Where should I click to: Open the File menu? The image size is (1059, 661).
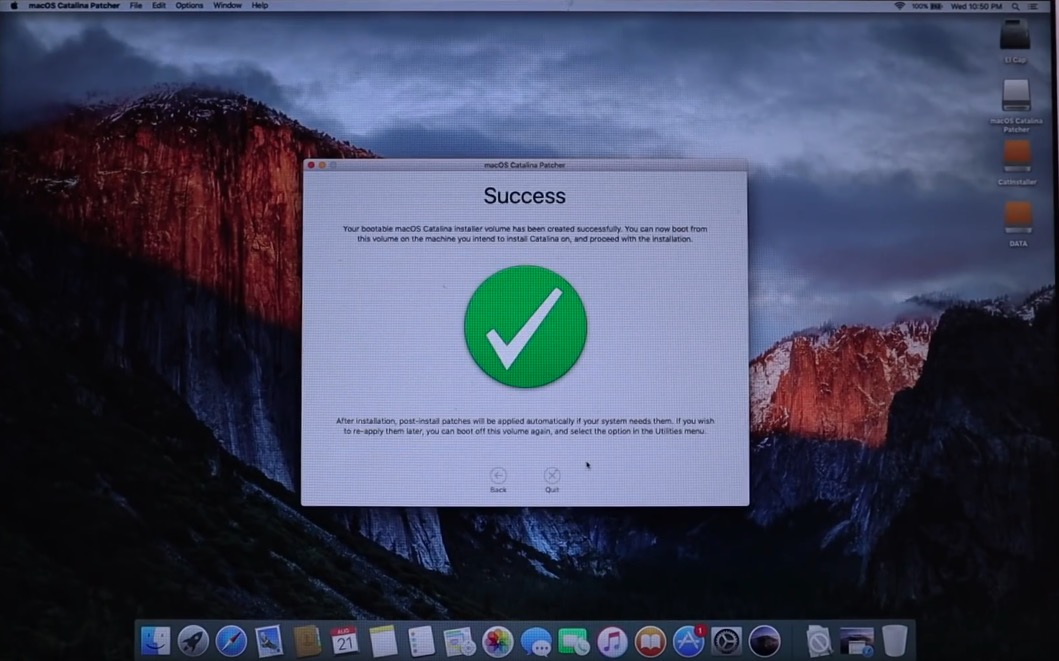(136, 5)
